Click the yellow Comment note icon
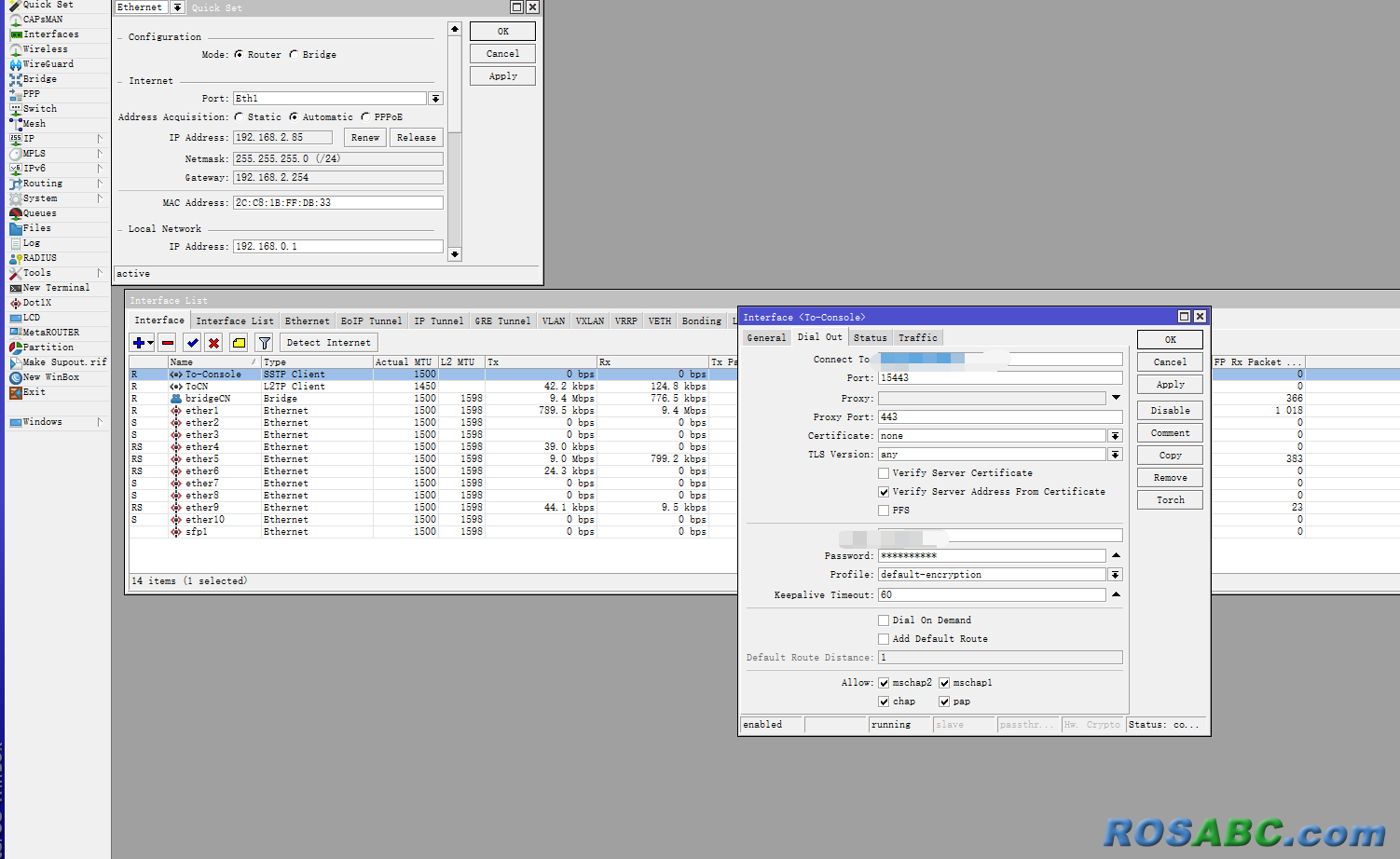This screenshot has height=859, width=1400. click(x=240, y=343)
